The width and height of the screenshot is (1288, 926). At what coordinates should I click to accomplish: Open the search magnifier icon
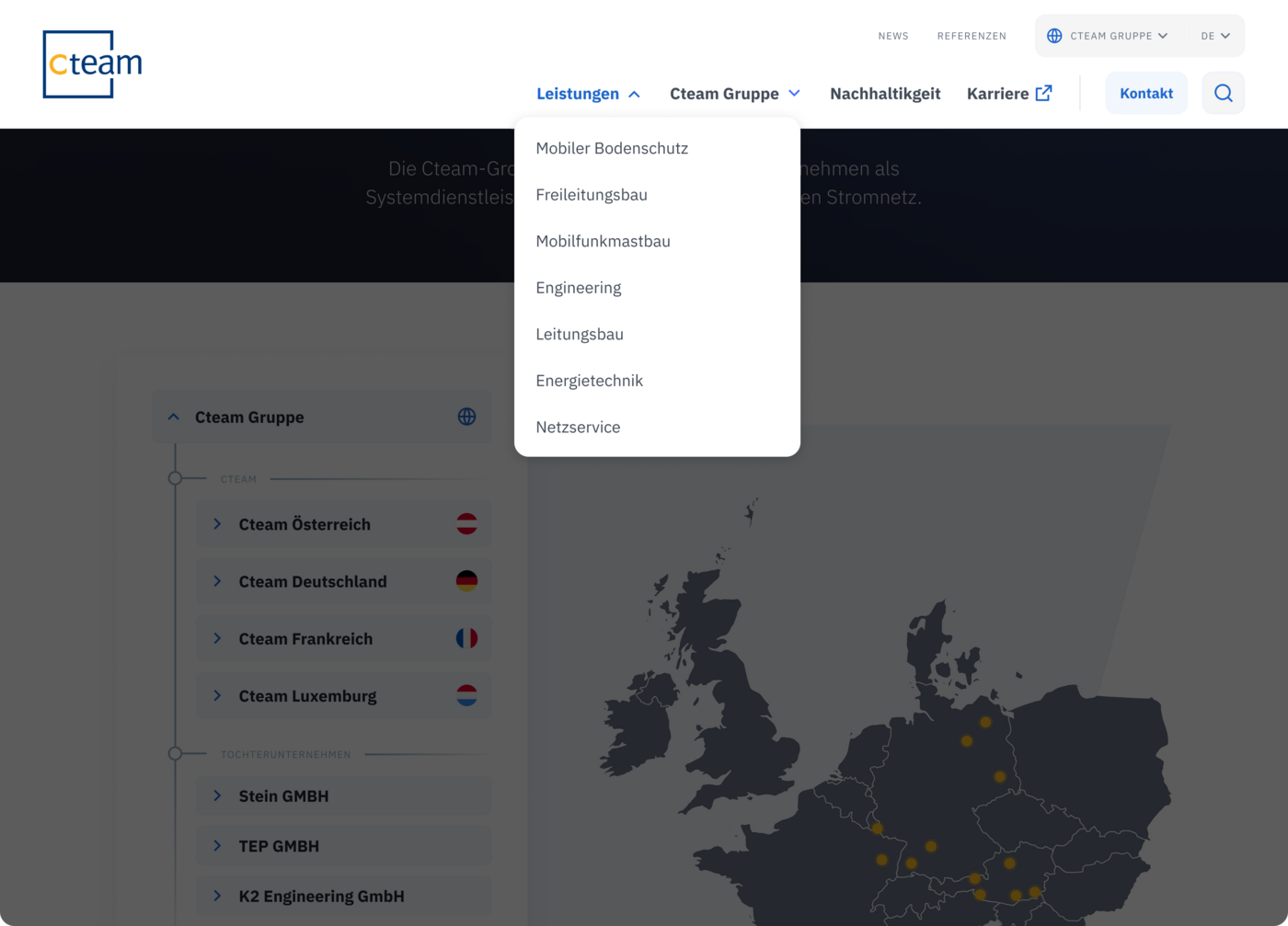[1223, 93]
